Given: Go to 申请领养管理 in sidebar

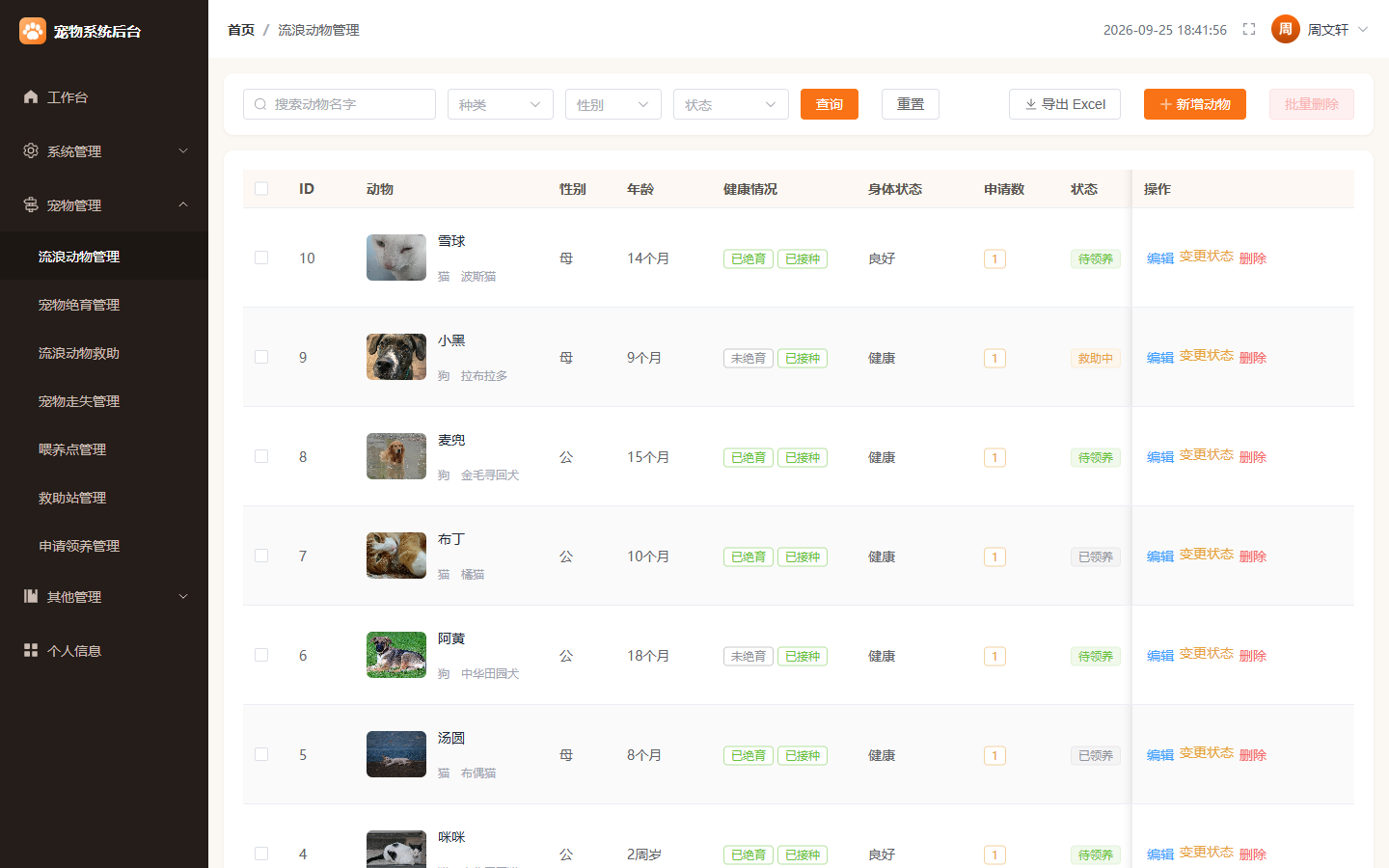Looking at the screenshot, I should [79, 546].
